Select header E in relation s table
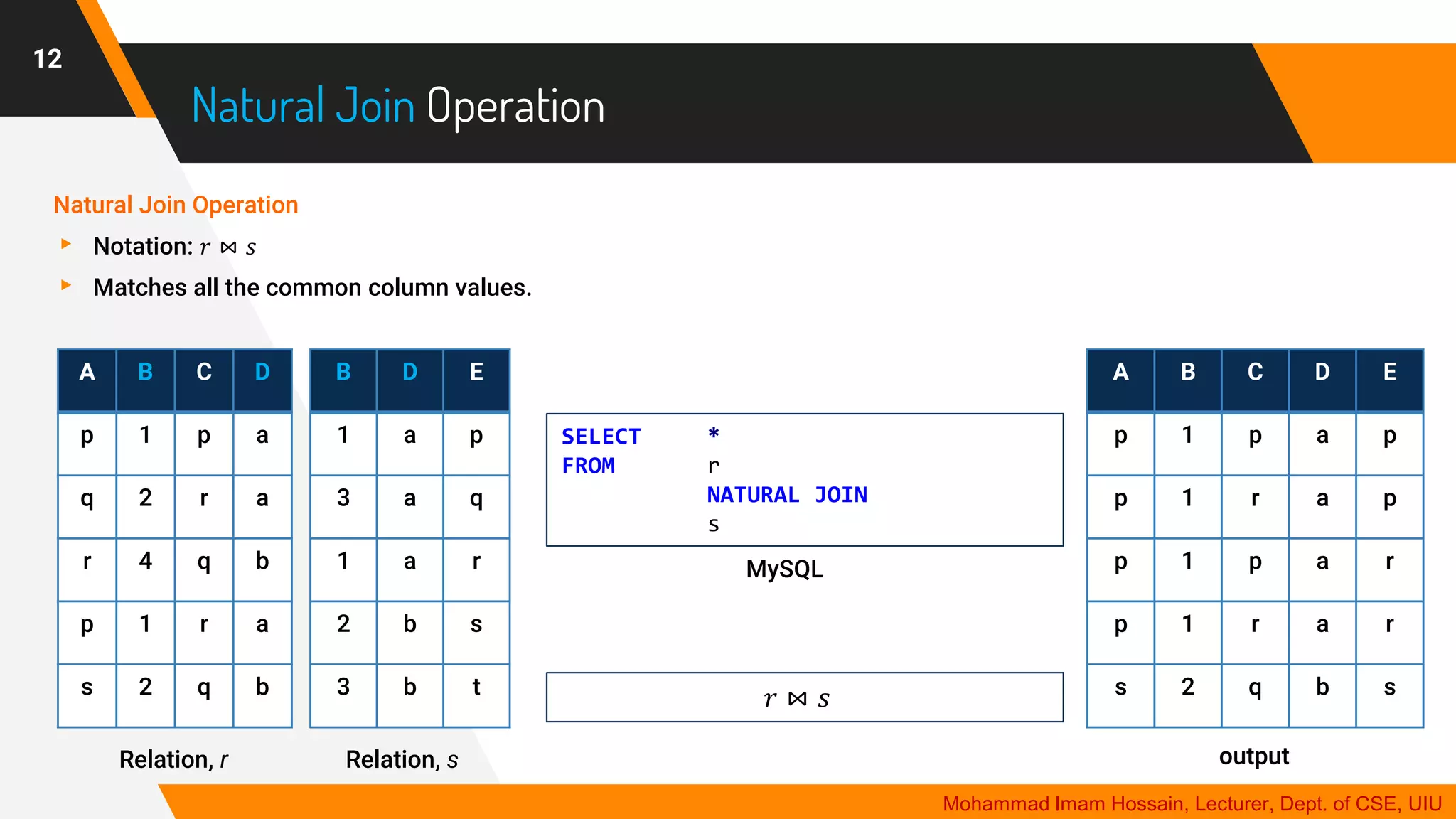Image resolution: width=1456 pixels, height=819 pixels. (476, 372)
